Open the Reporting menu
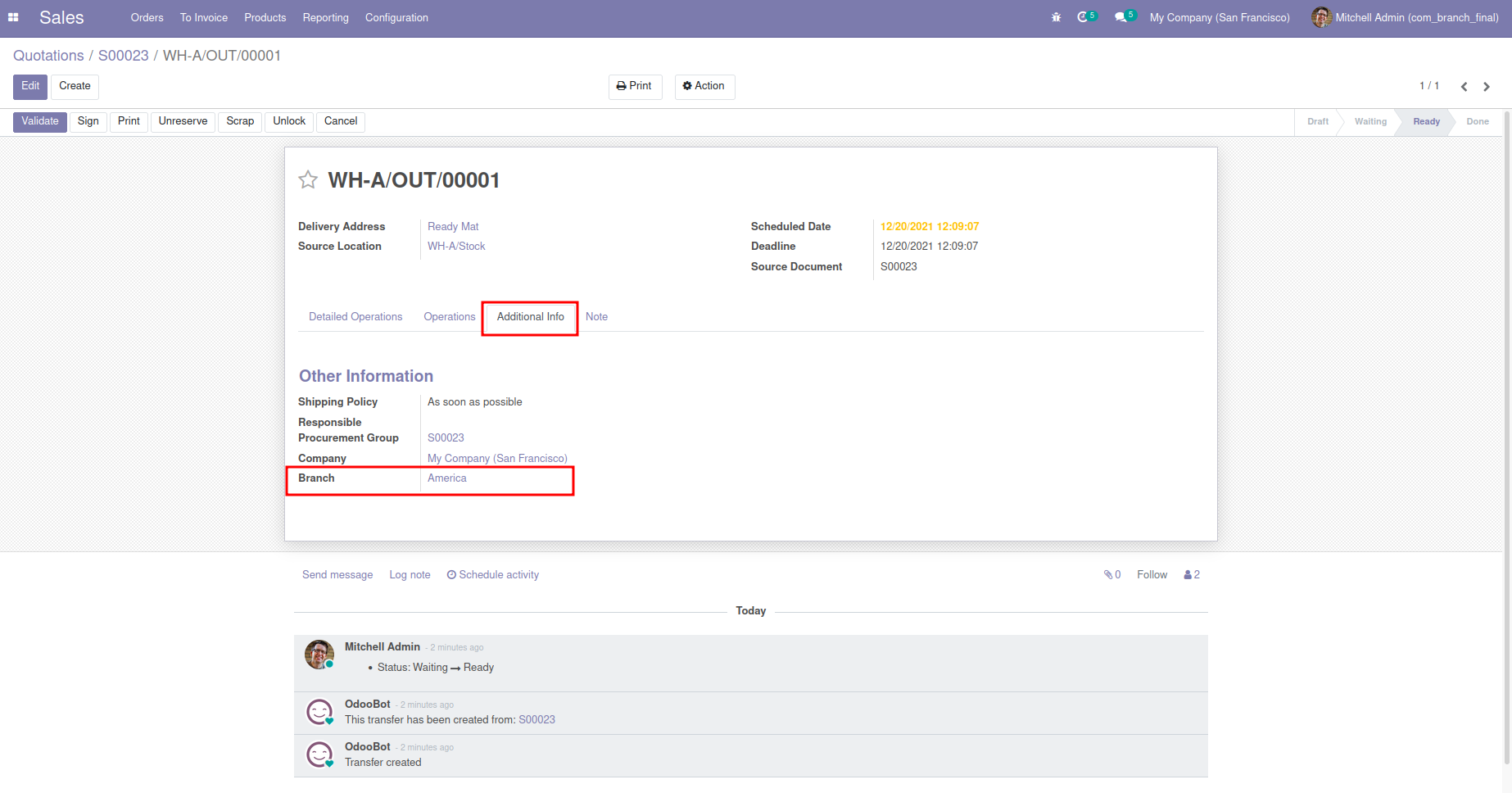The image size is (1512, 793). pyautogui.click(x=325, y=17)
